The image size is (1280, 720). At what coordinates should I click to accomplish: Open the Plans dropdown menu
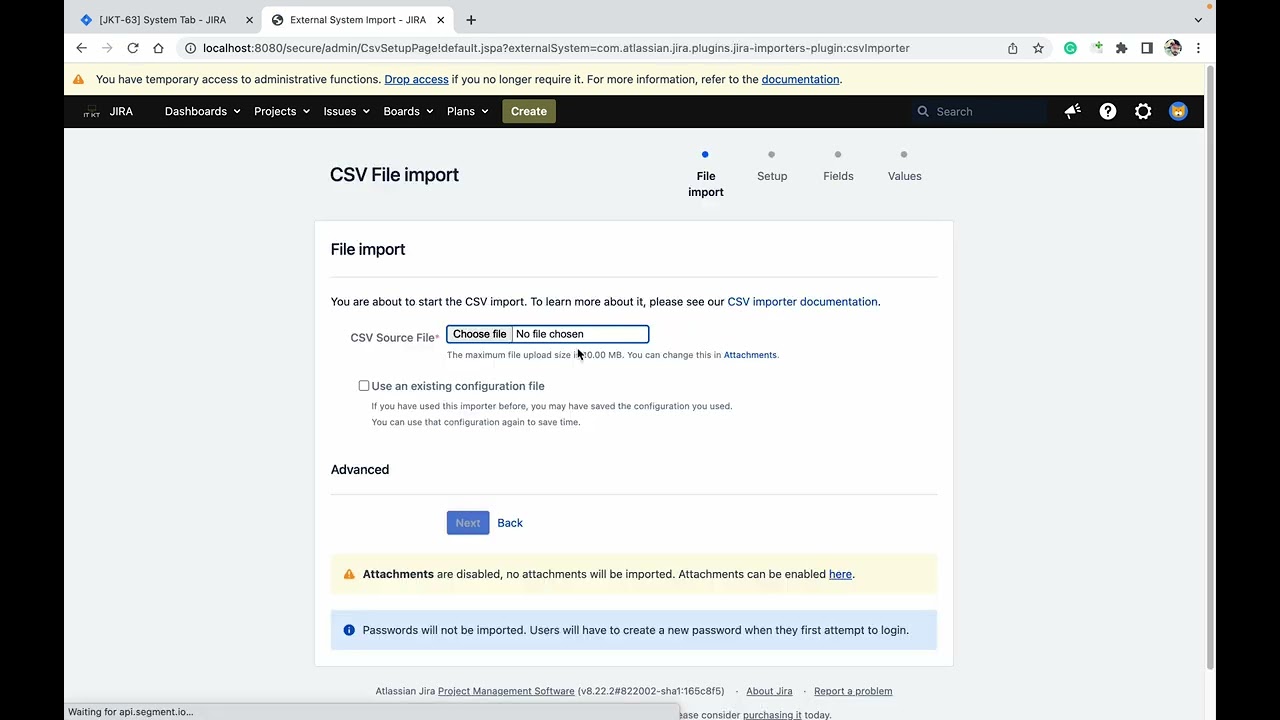click(x=467, y=111)
